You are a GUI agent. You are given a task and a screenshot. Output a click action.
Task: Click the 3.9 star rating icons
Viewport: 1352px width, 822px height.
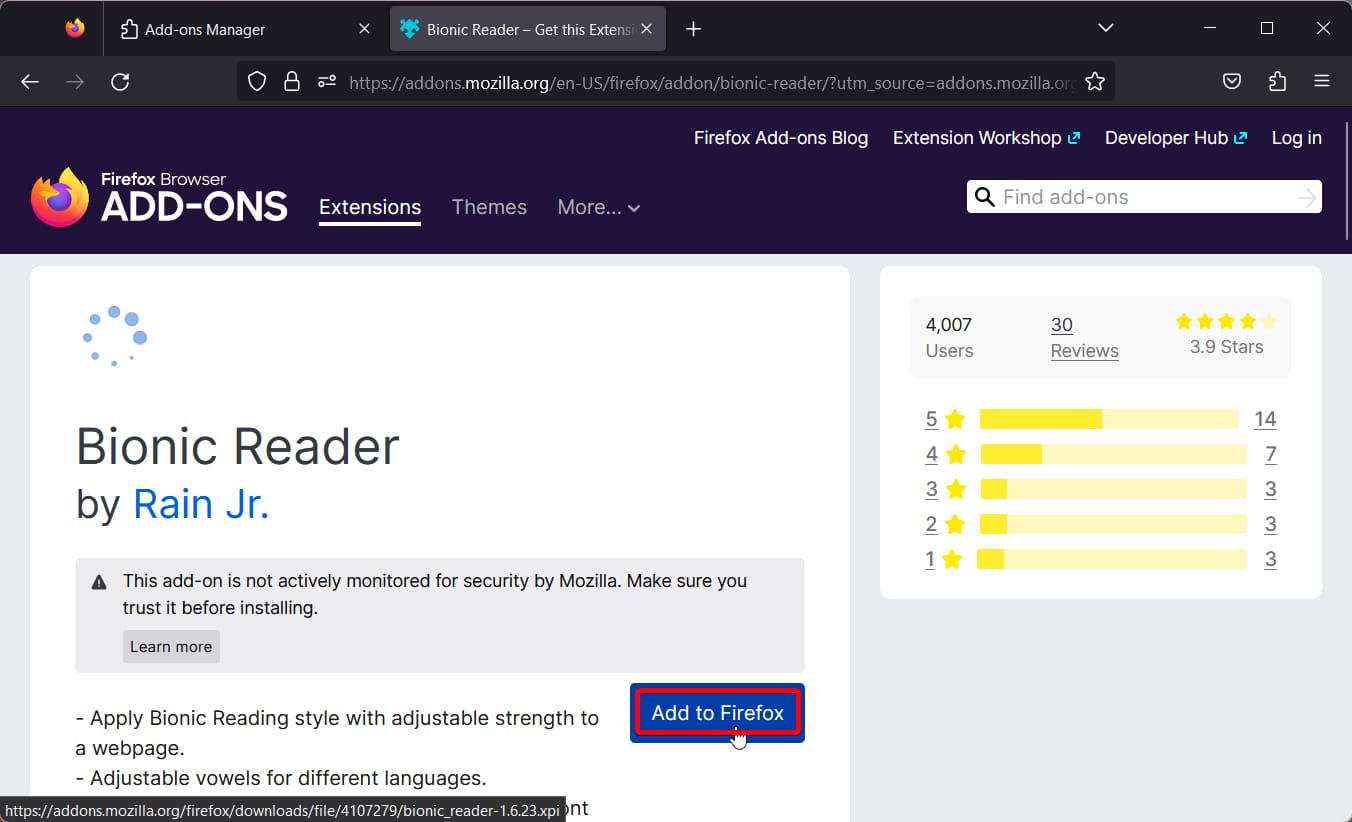(1226, 321)
